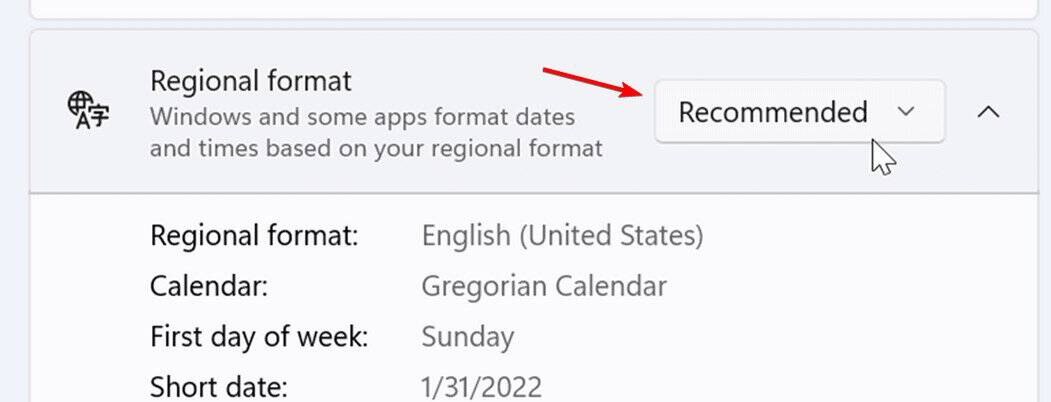Click the settings card above Regional format
Screen dimensions: 1051x402
coord(534,9)
